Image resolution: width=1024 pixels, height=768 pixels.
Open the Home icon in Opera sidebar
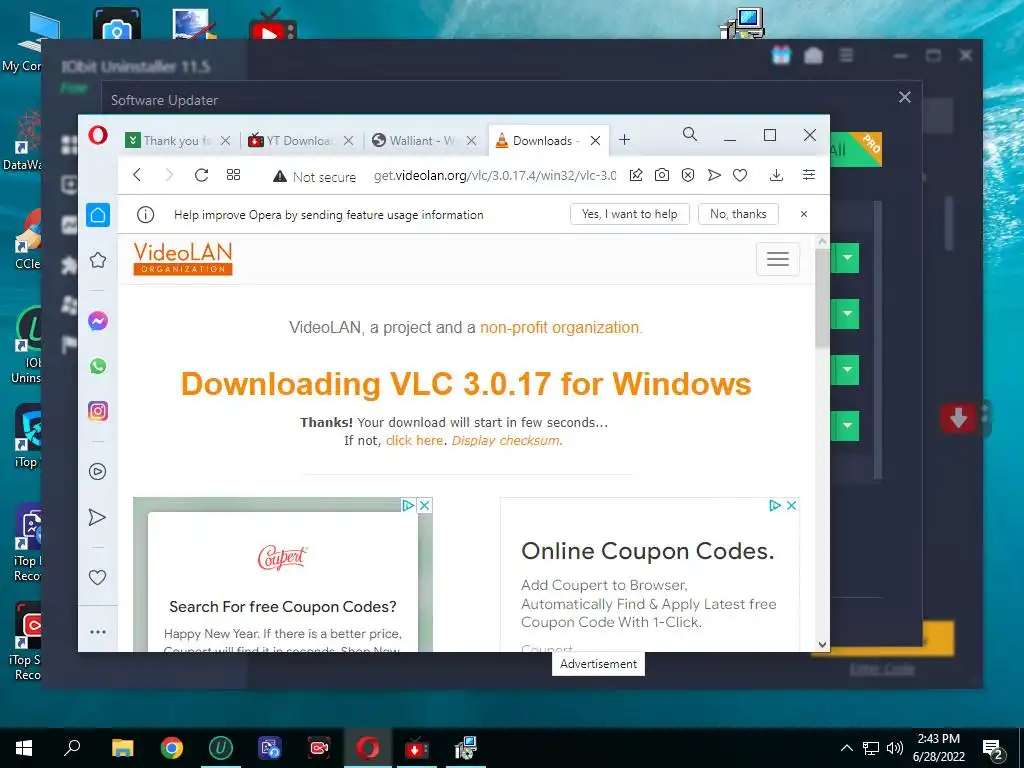click(x=98, y=215)
